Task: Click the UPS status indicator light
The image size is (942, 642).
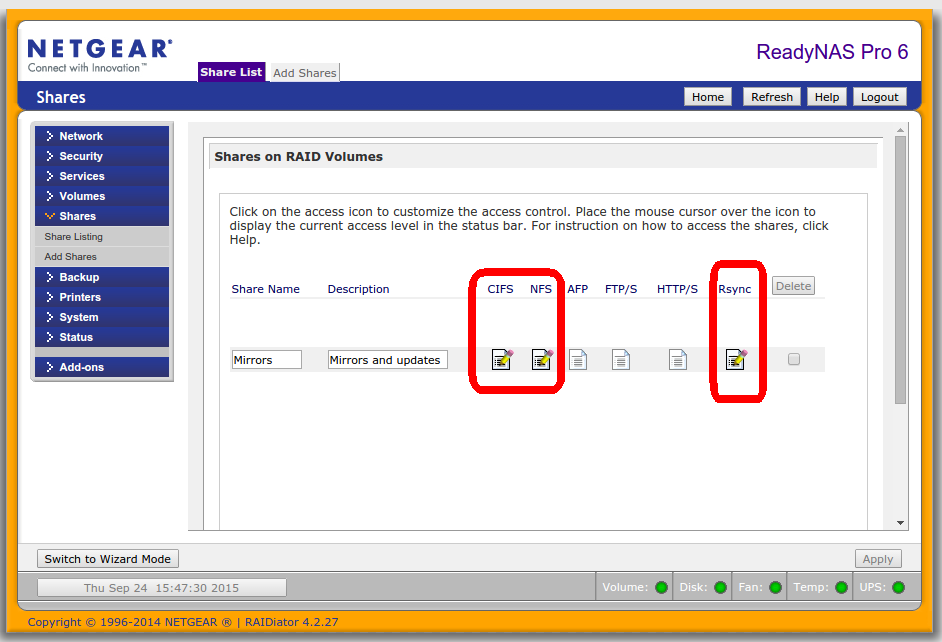Action: [x=899, y=587]
